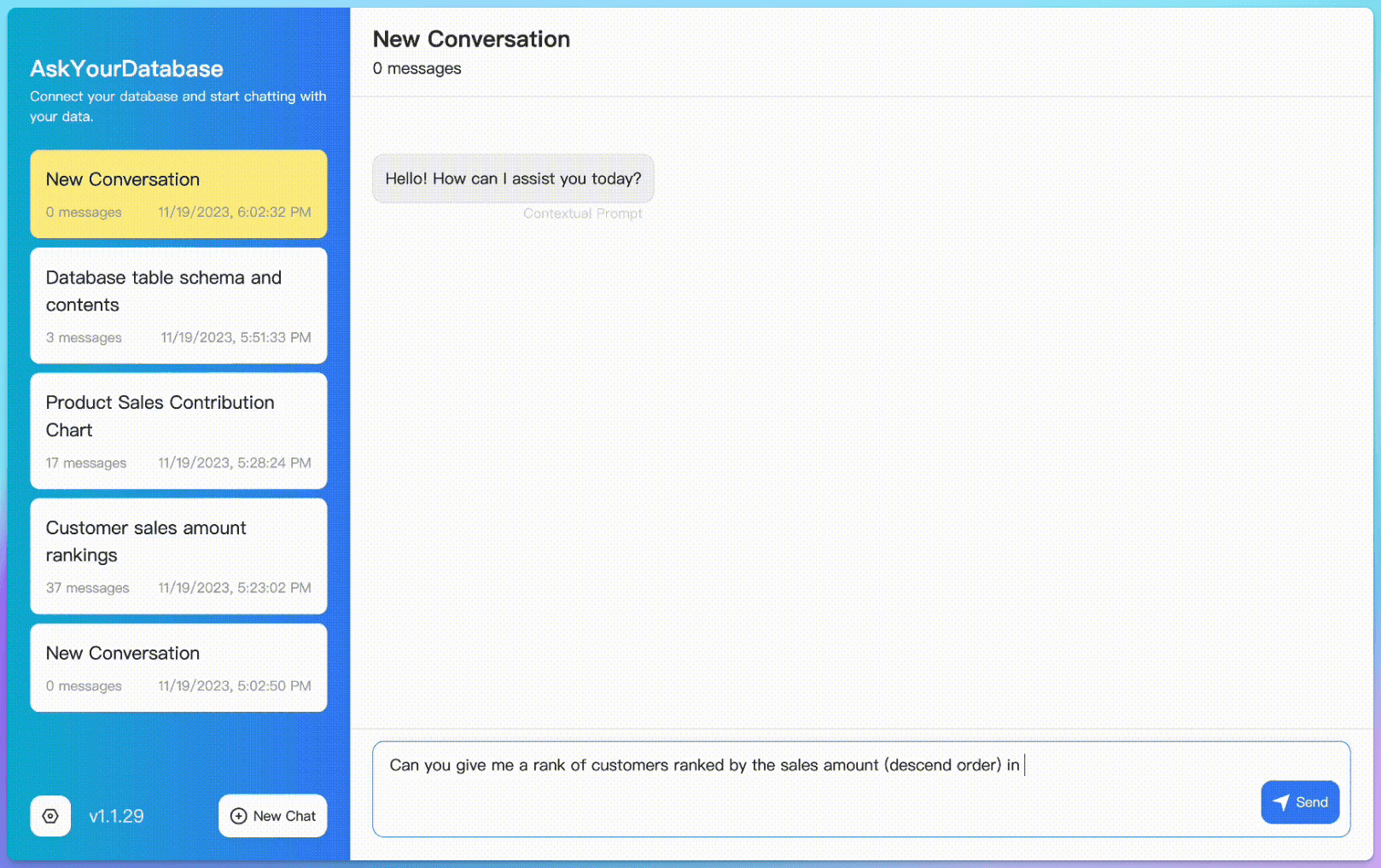This screenshot has width=1381, height=868.
Task: Click the 'Hello! How can I assist you today?' bubble
Action: pyautogui.click(x=513, y=178)
